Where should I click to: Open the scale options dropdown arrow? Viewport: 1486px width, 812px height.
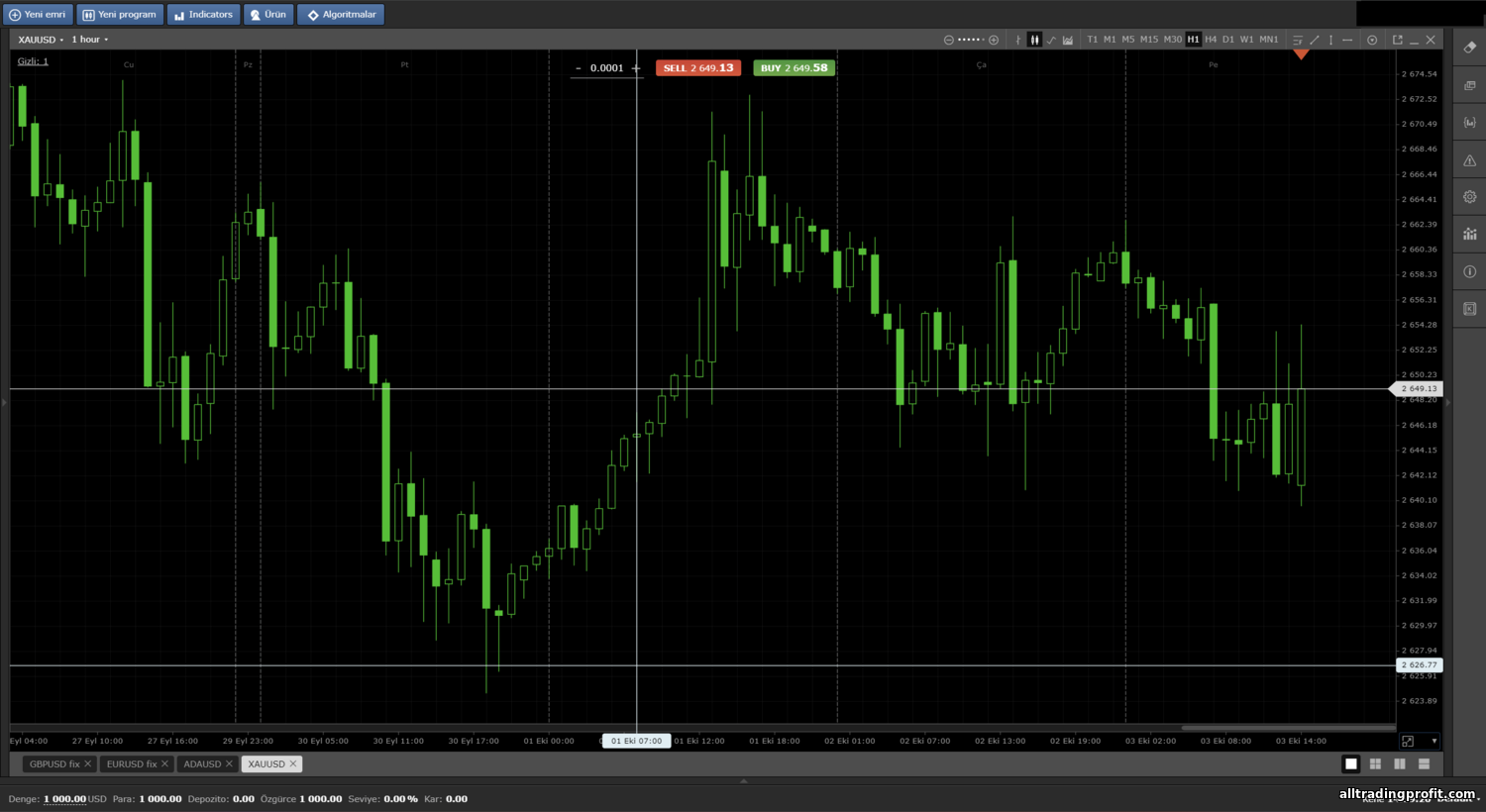1433,741
